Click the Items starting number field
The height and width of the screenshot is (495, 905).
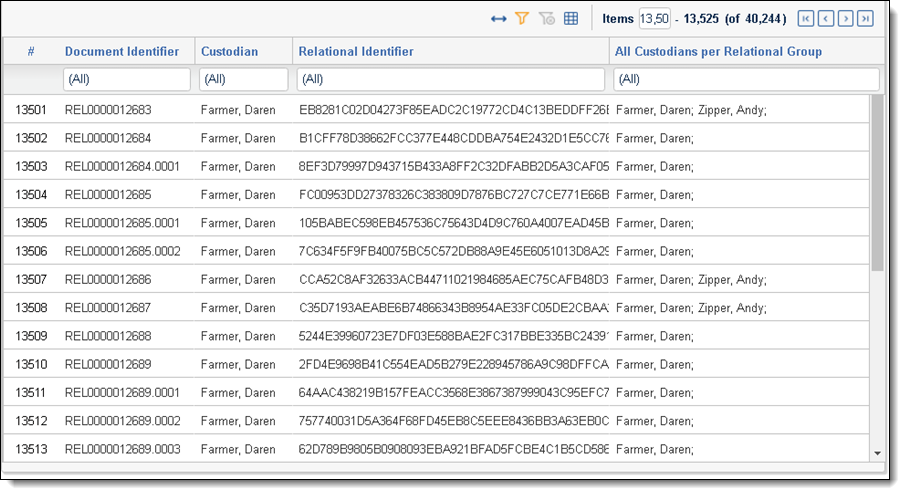[654, 19]
